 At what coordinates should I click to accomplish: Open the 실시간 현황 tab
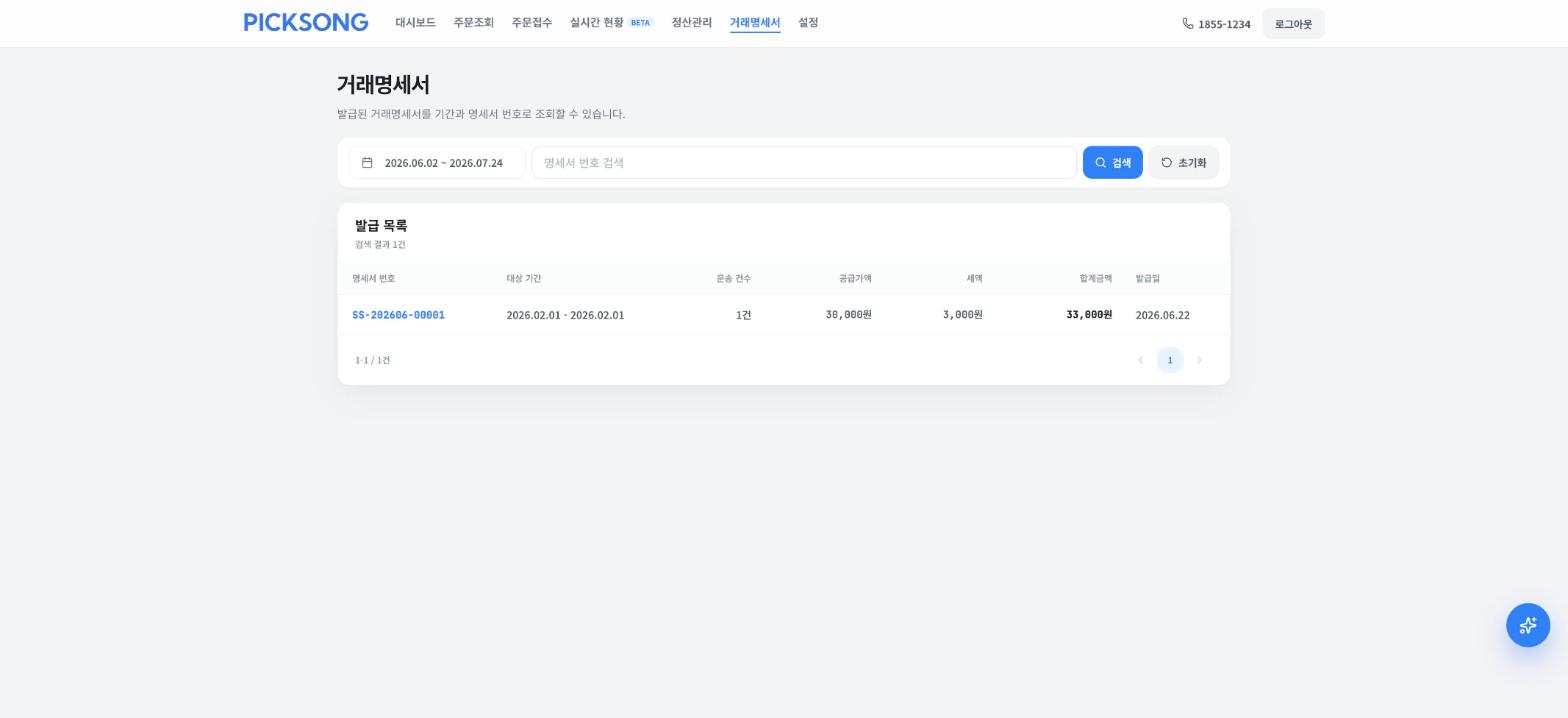tap(597, 23)
